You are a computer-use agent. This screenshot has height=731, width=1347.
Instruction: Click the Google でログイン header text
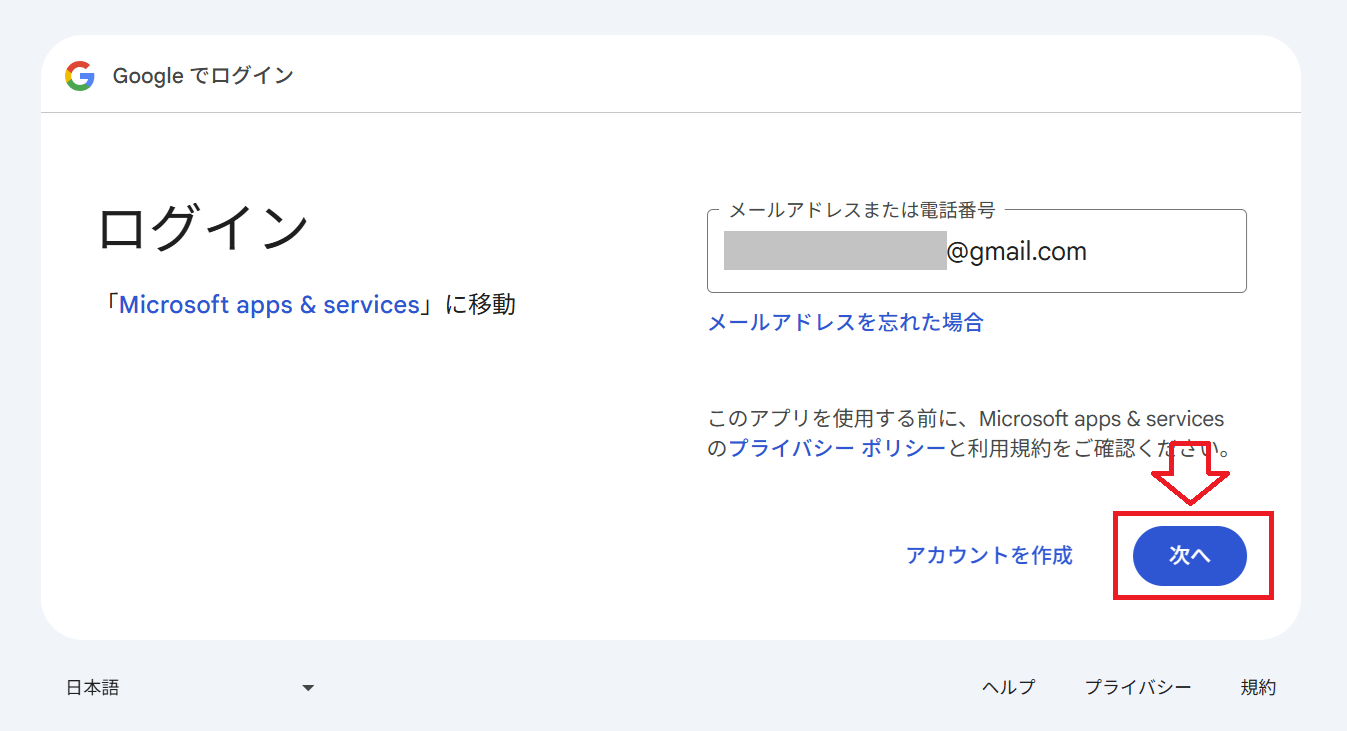click(203, 76)
